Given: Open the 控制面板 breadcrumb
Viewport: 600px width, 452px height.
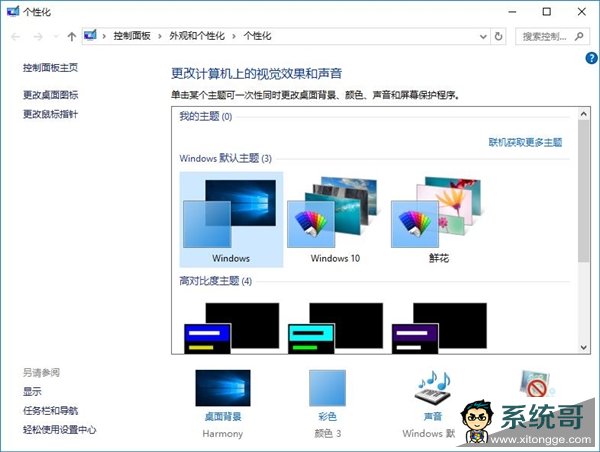Looking at the screenshot, I should coord(132,36).
